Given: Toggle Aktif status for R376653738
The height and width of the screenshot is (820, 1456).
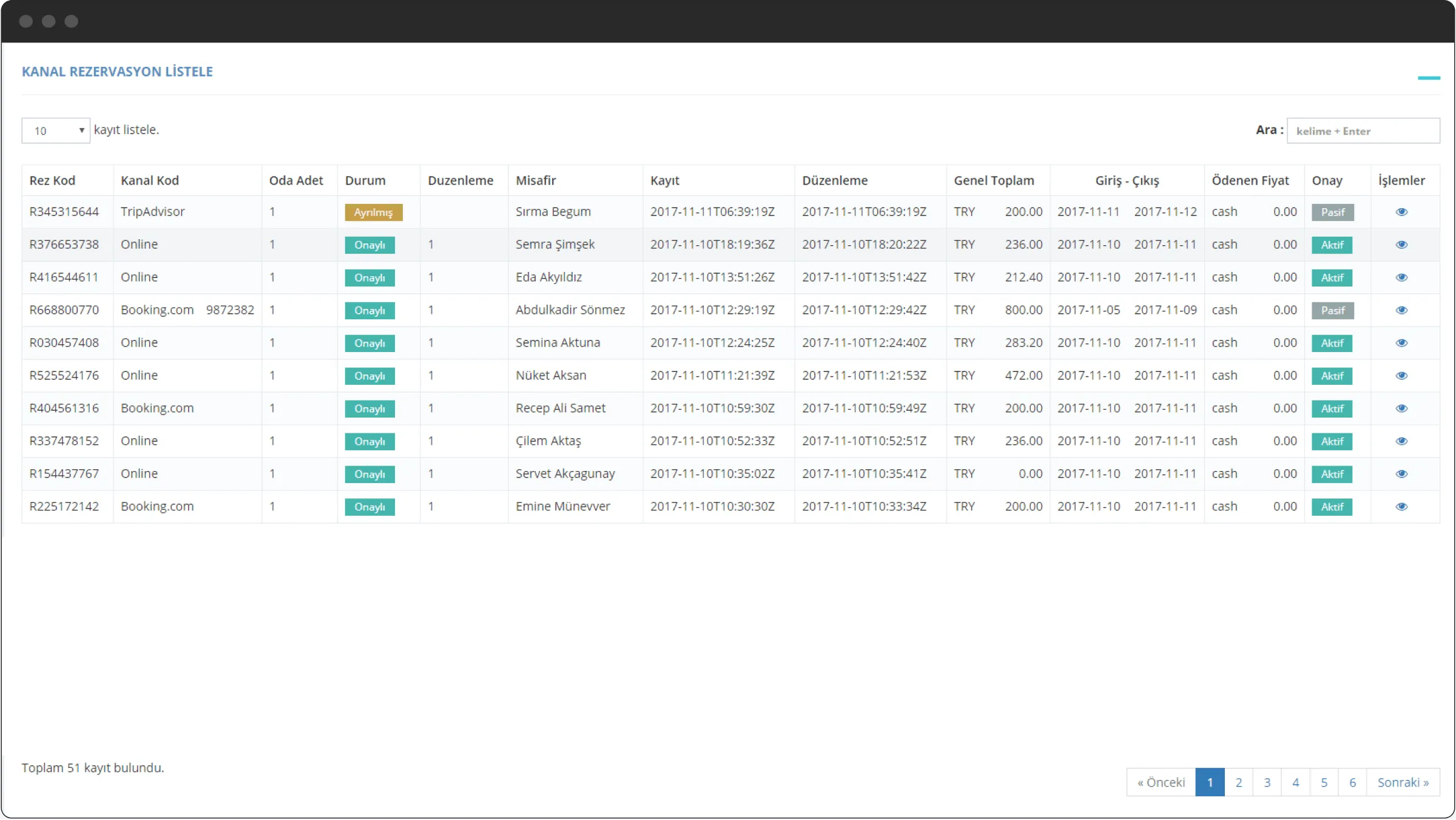Looking at the screenshot, I should pyautogui.click(x=1332, y=244).
